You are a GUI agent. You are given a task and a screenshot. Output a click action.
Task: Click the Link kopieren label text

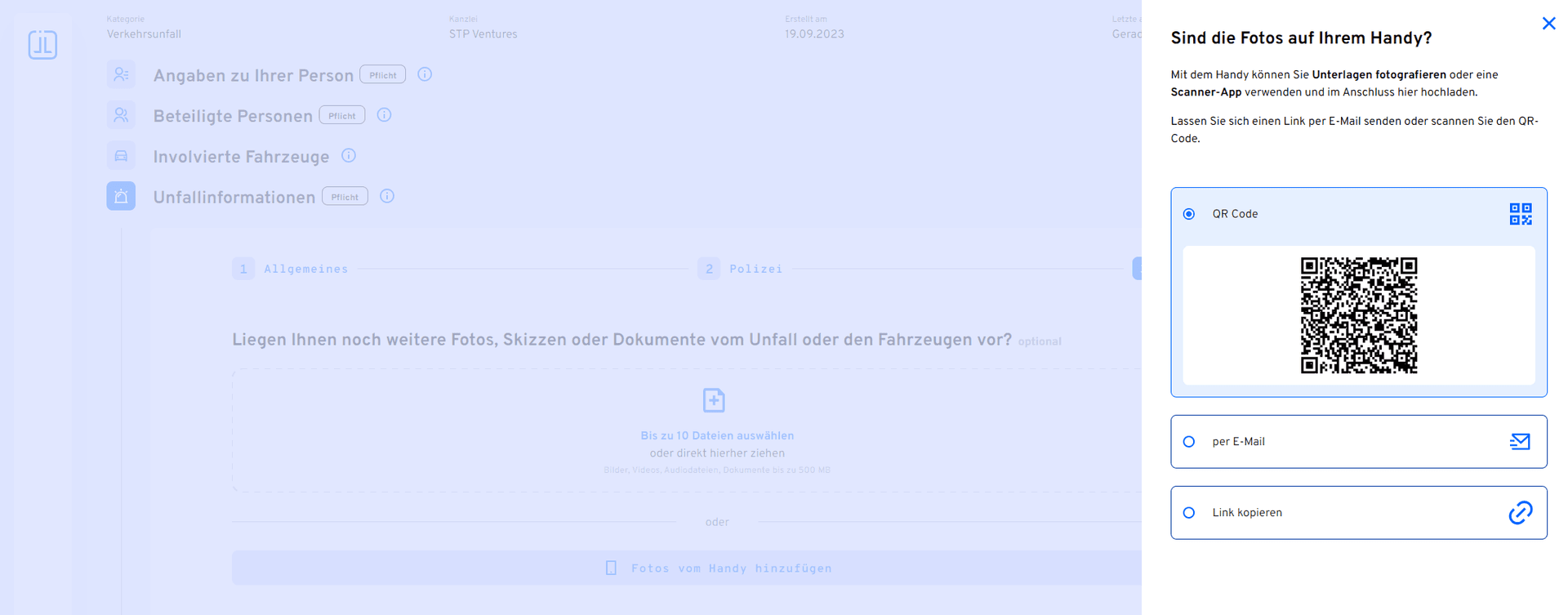tap(1247, 513)
